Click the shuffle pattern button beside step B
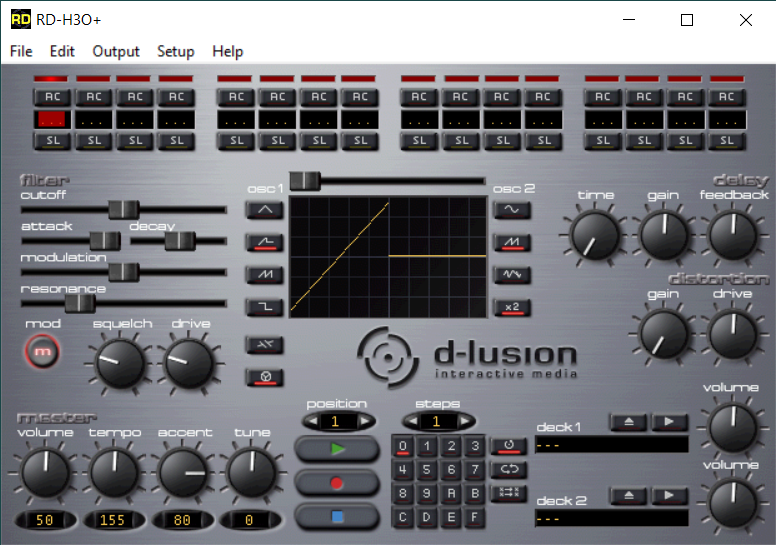776x545 pixels. [x=509, y=493]
